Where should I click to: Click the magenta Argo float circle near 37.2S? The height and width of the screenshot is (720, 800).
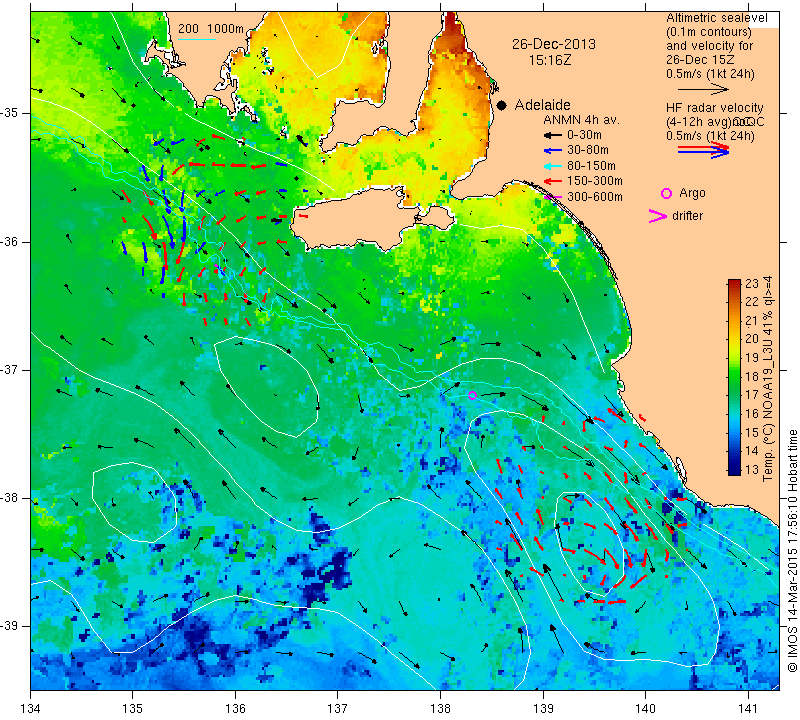[x=472, y=395]
